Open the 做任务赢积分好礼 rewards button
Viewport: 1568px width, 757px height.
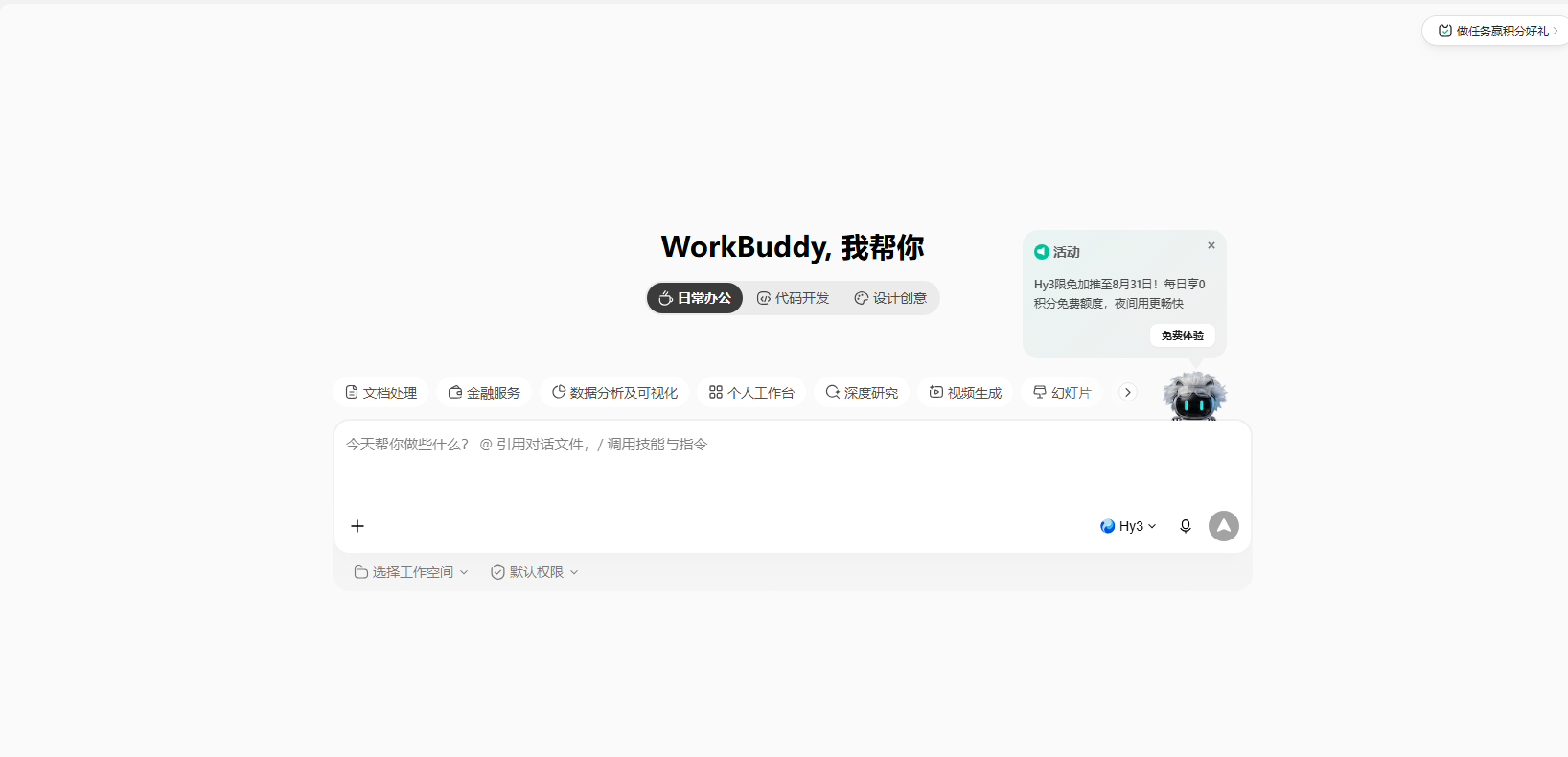pos(1495,31)
